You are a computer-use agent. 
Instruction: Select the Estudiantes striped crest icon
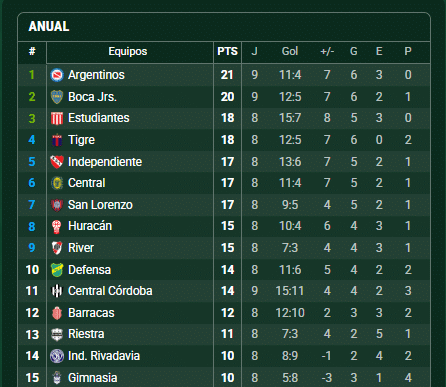click(57, 118)
